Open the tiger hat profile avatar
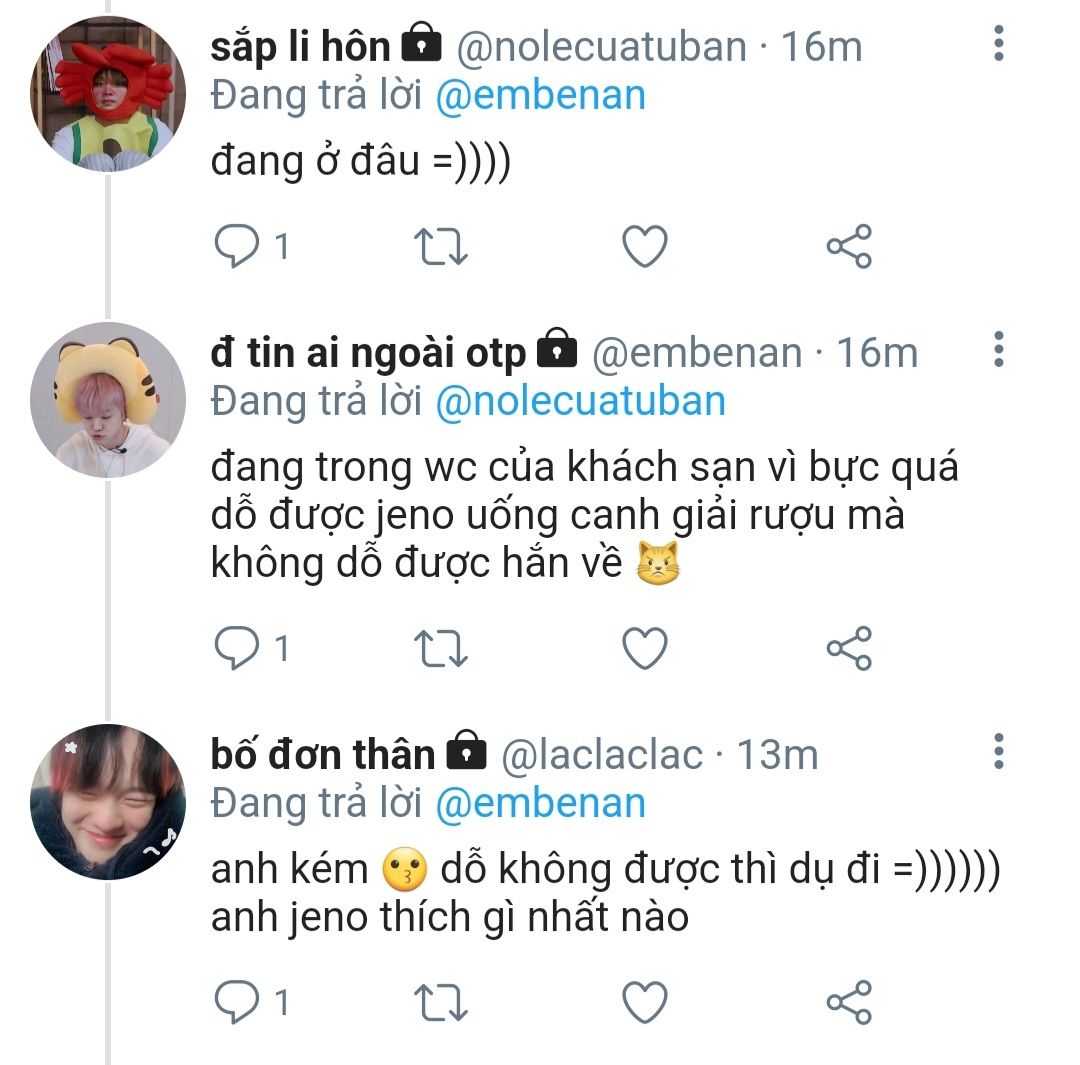1080x1065 pixels. click(108, 400)
